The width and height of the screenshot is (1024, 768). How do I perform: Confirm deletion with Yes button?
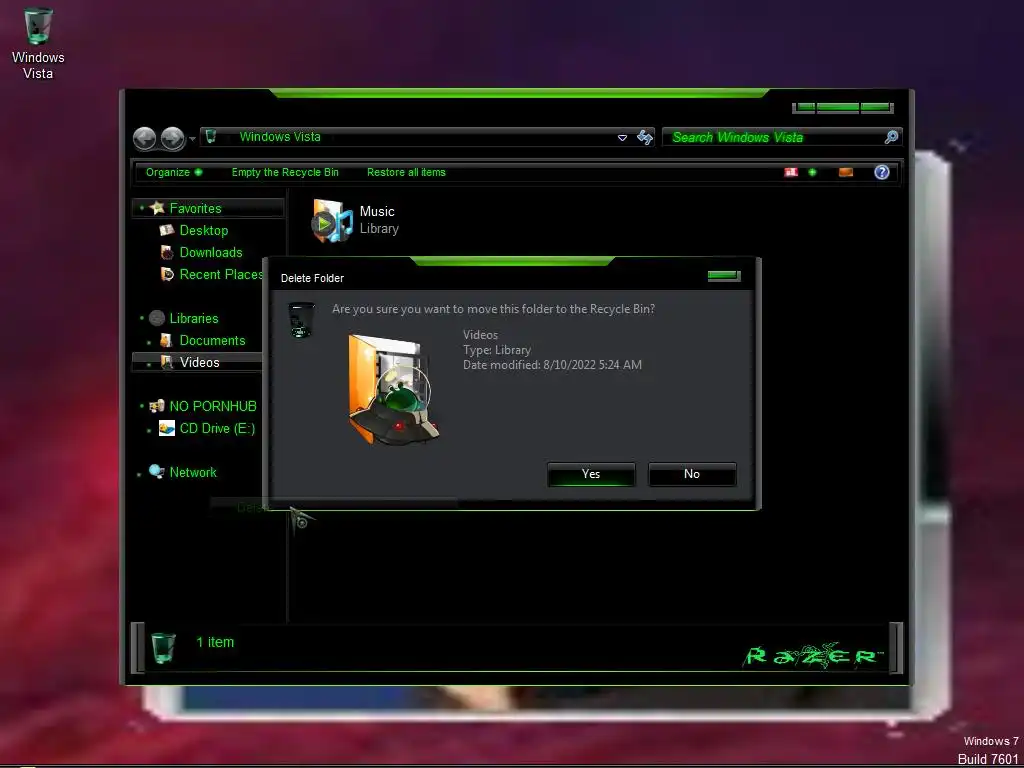pos(591,474)
